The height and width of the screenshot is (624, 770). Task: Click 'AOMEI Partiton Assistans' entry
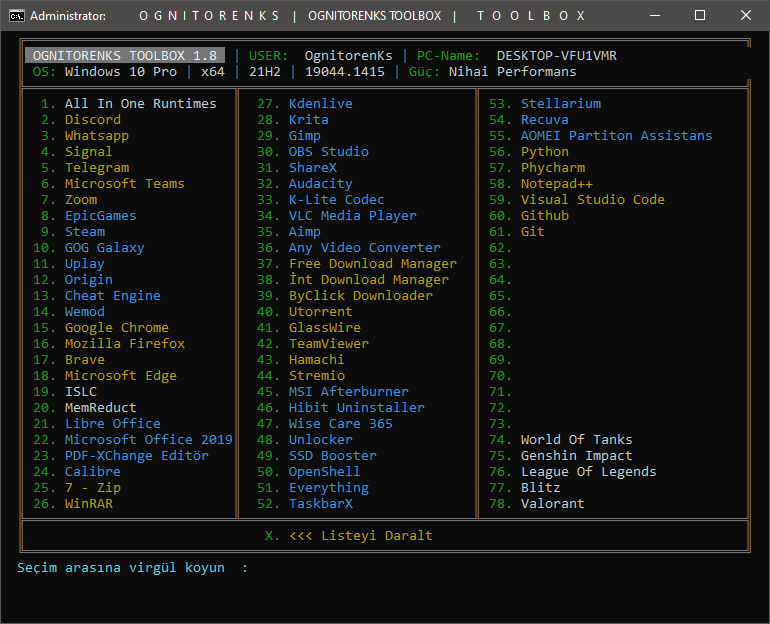(616, 136)
